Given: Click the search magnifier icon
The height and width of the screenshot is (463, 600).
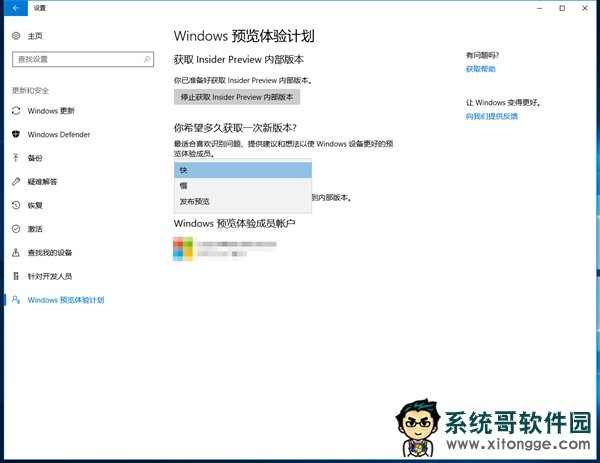Looking at the screenshot, I should tap(147, 59).
